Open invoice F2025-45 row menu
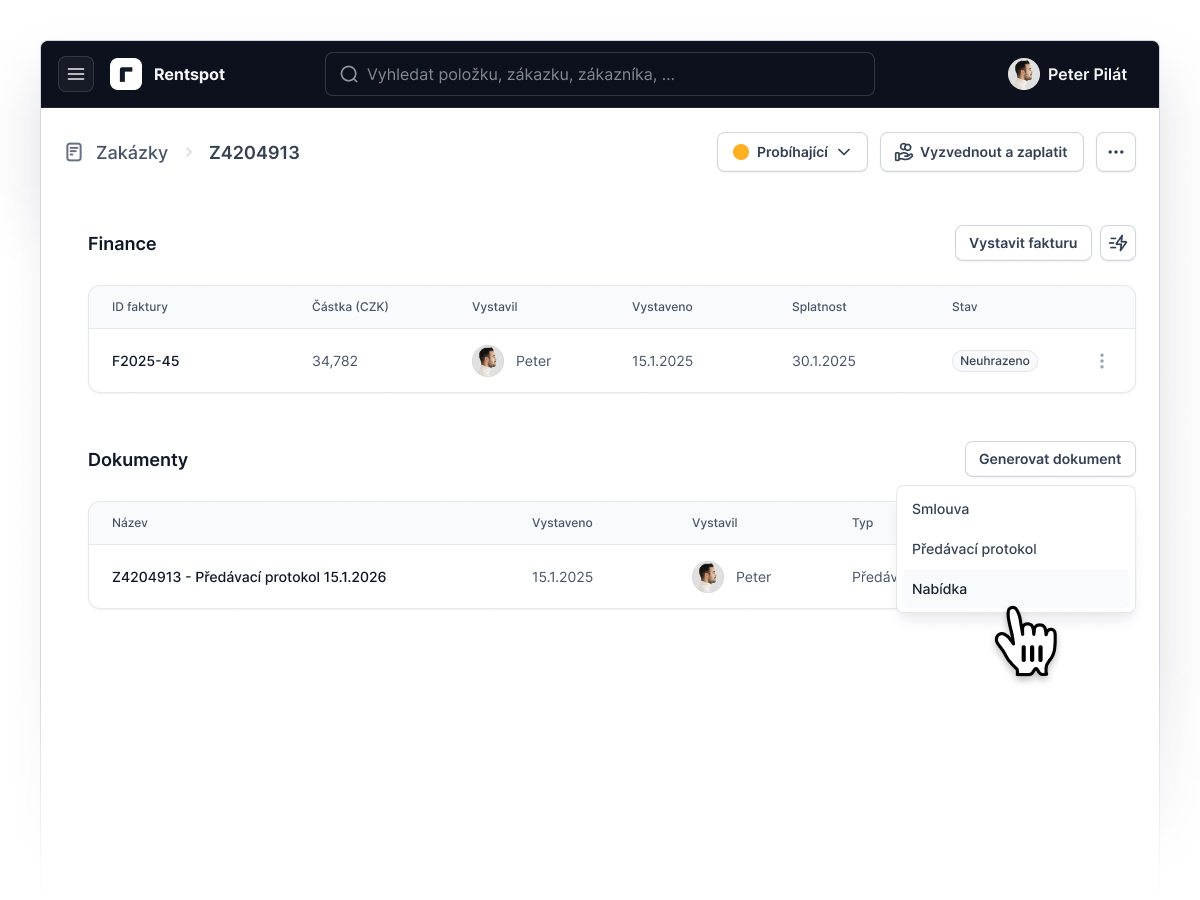The image size is (1200, 900). 1102,361
